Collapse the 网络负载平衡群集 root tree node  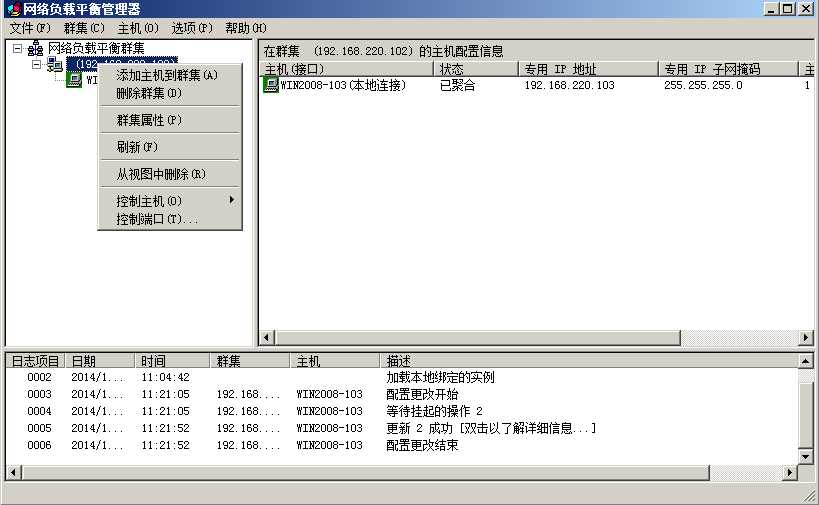pyautogui.click(x=17, y=49)
